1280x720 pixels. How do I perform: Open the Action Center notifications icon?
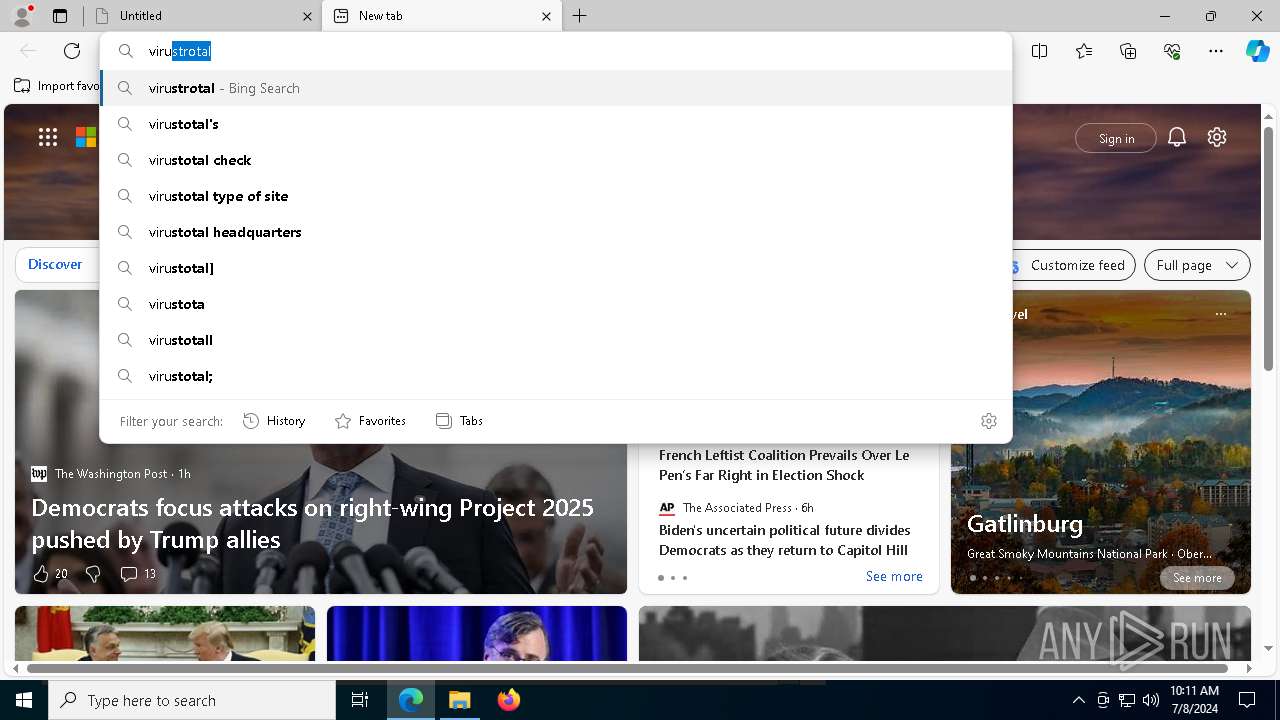(x=1247, y=700)
